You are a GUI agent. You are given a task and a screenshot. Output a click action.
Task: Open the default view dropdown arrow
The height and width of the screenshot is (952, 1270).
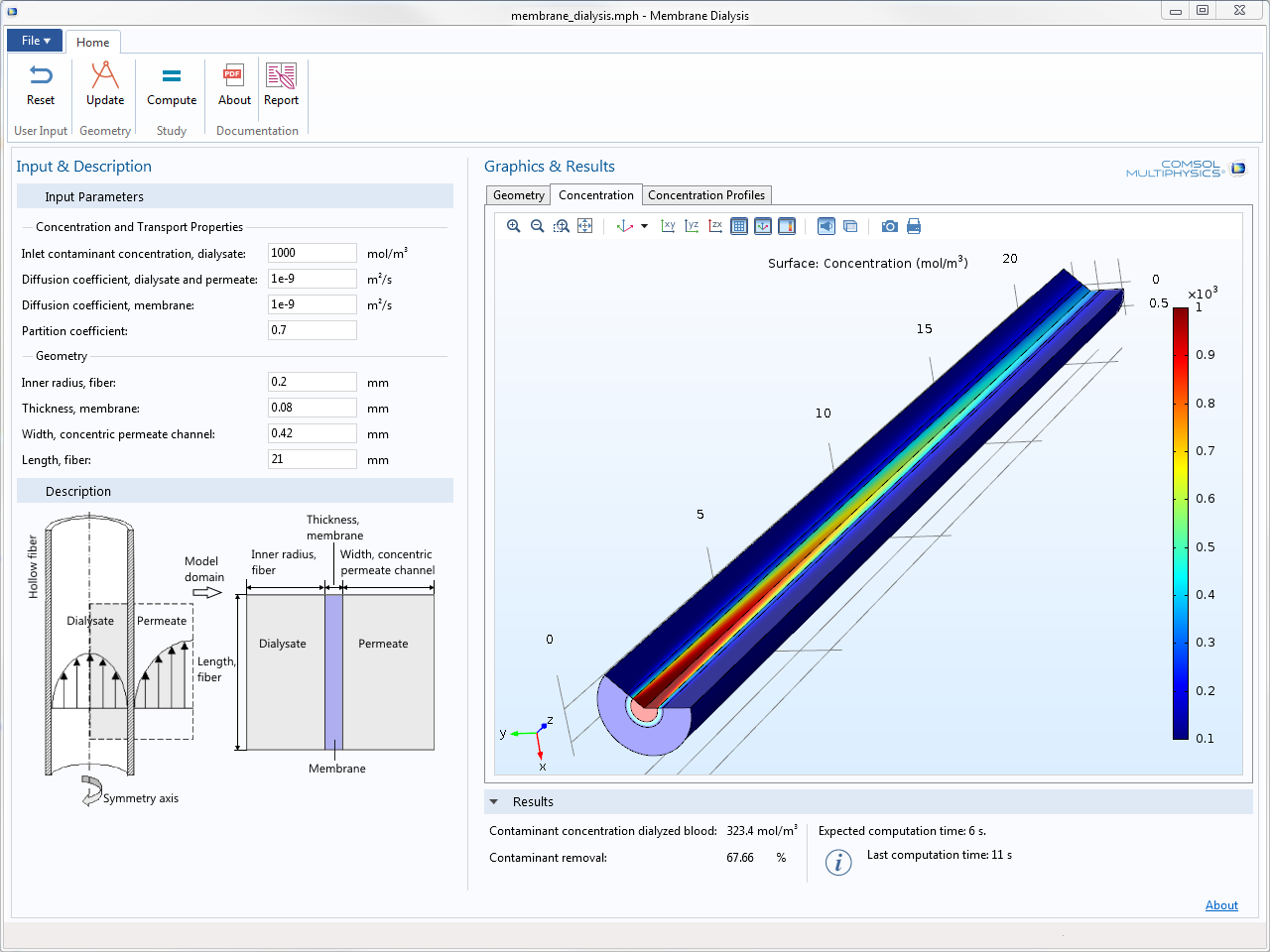[x=644, y=226]
